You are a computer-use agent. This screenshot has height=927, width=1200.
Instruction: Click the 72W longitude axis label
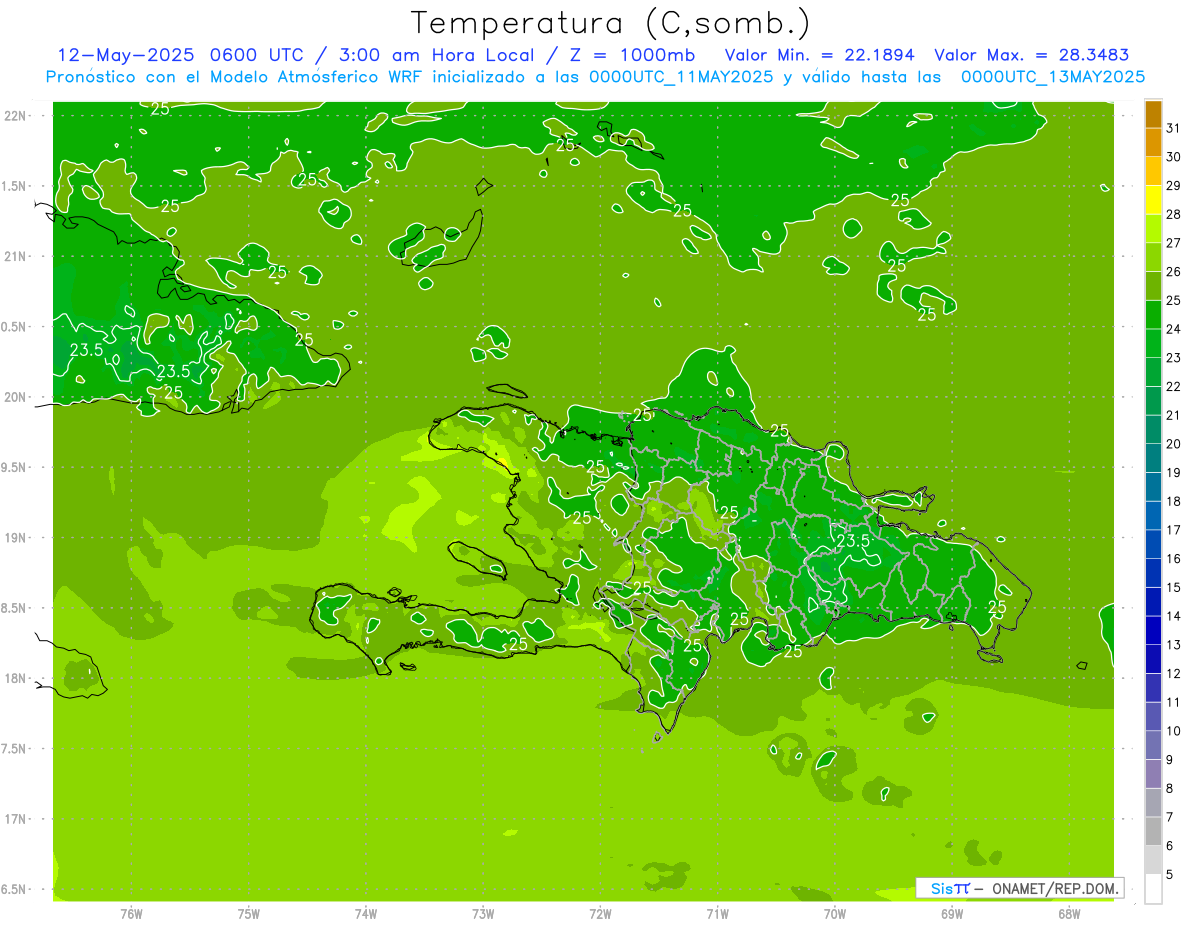[x=600, y=913]
